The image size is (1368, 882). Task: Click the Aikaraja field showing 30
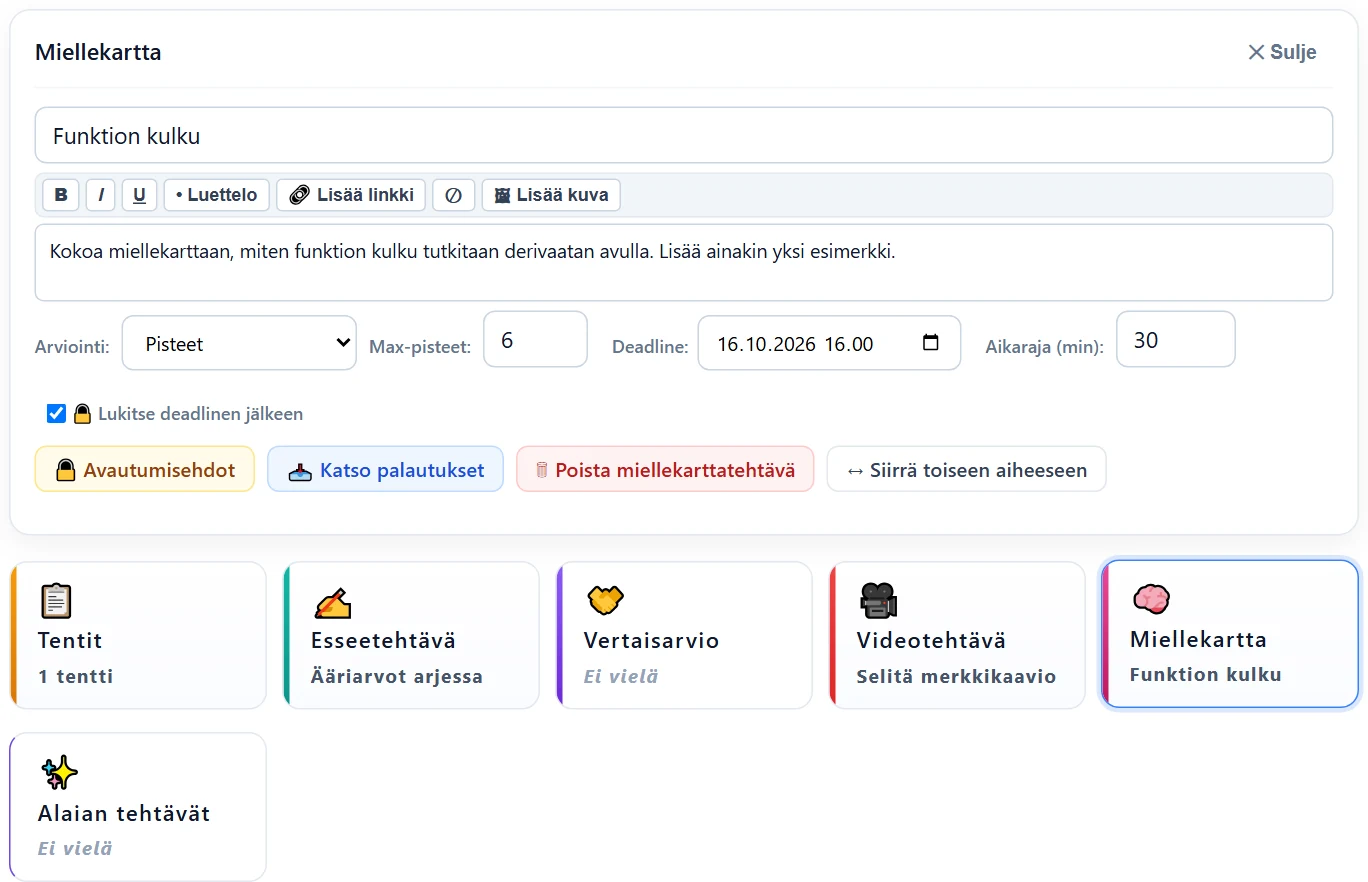point(1175,340)
